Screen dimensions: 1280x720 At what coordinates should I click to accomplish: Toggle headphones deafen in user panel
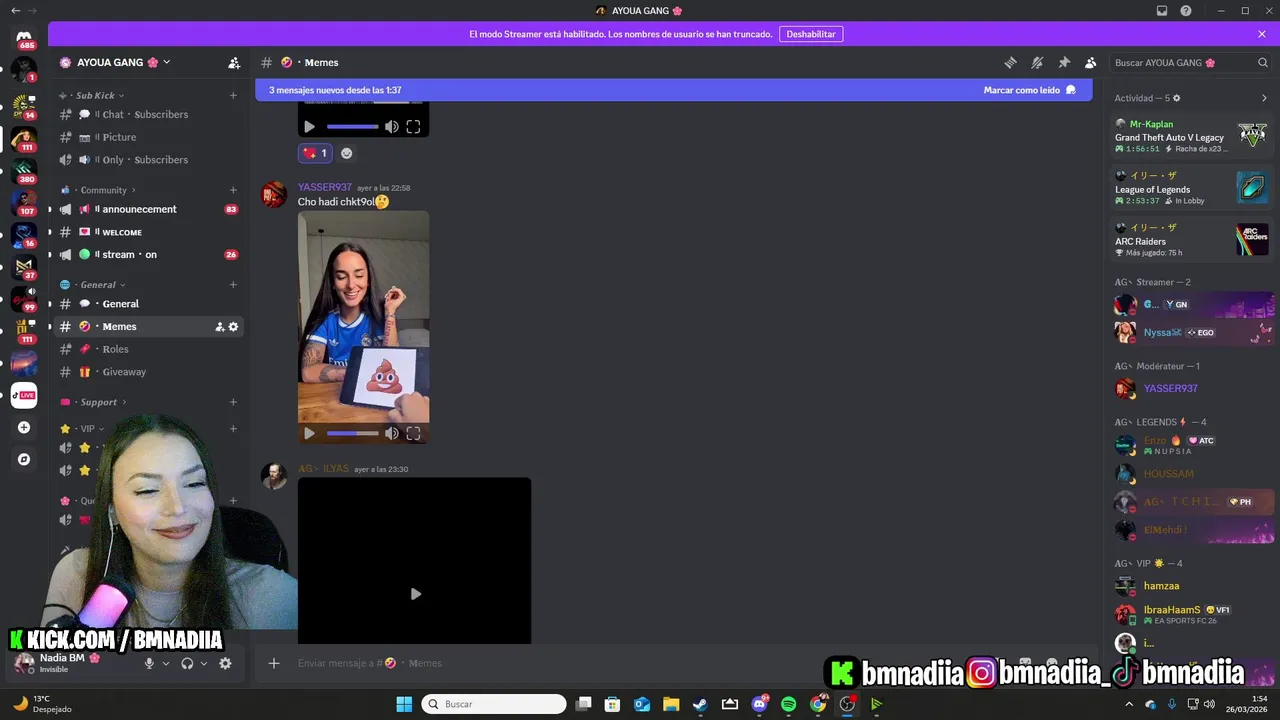pyautogui.click(x=187, y=663)
